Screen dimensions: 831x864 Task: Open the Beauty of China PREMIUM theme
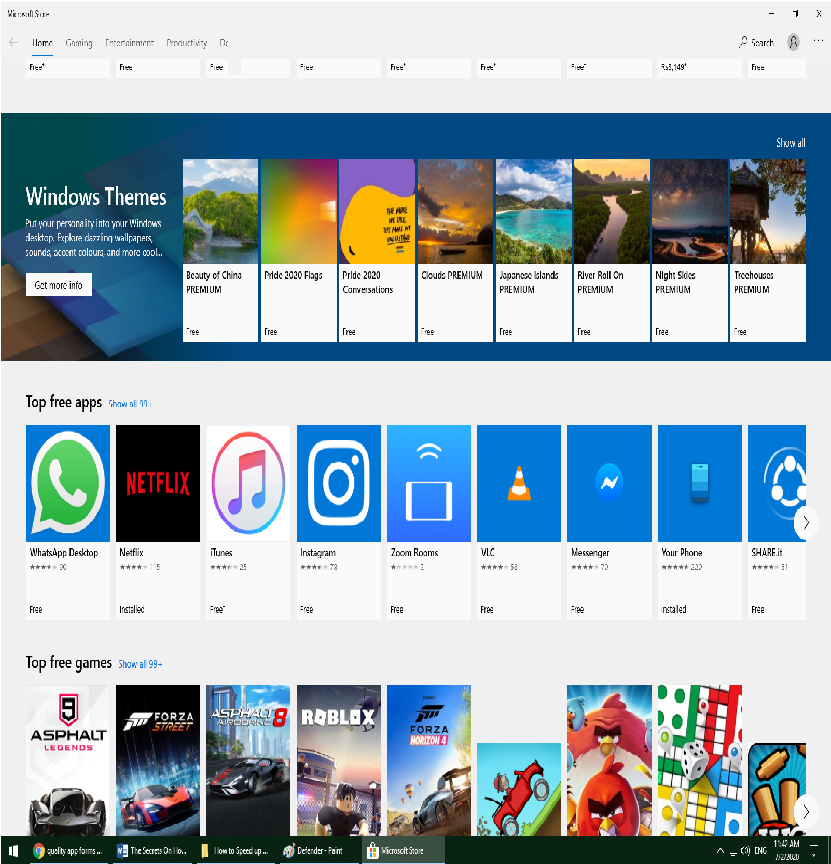[220, 250]
